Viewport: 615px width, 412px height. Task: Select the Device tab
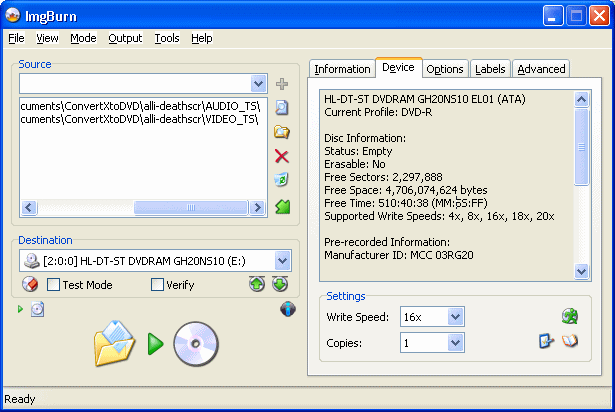(398, 67)
